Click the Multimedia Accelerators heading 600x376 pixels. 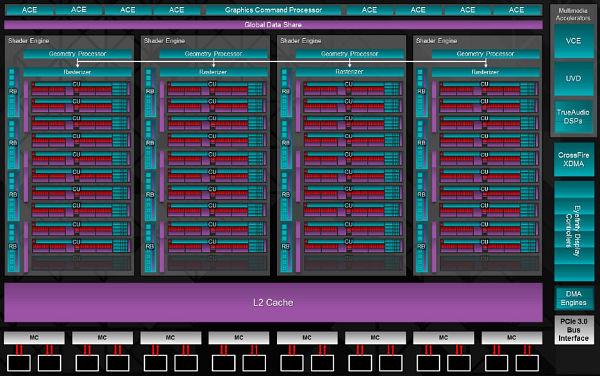573,14
